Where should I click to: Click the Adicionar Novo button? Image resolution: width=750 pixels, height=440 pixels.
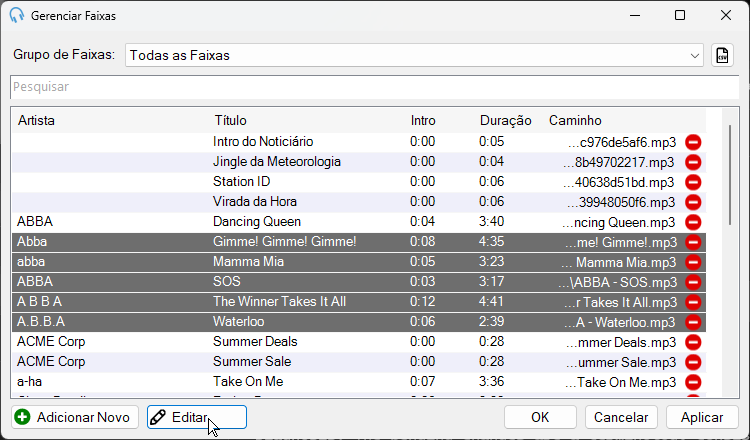pos(75,417)
